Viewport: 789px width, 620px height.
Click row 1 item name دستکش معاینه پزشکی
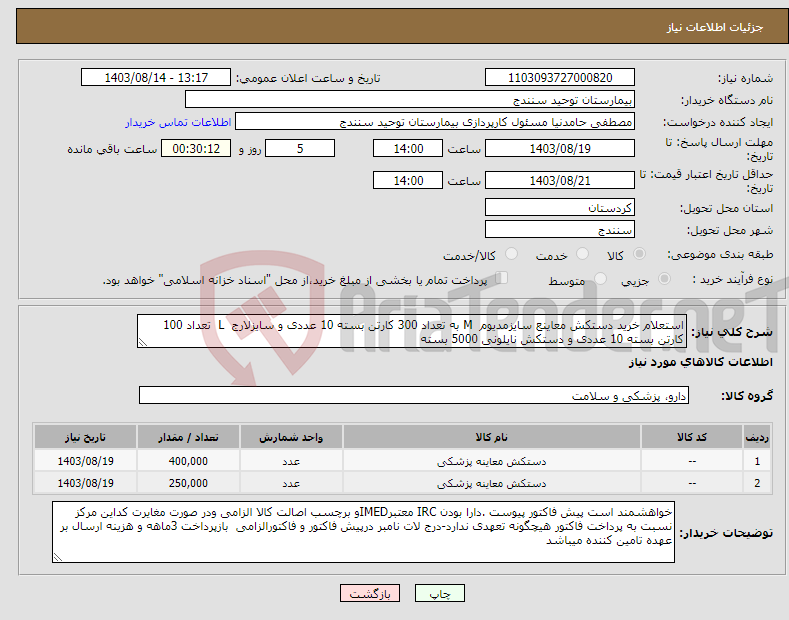pos(492,461)
